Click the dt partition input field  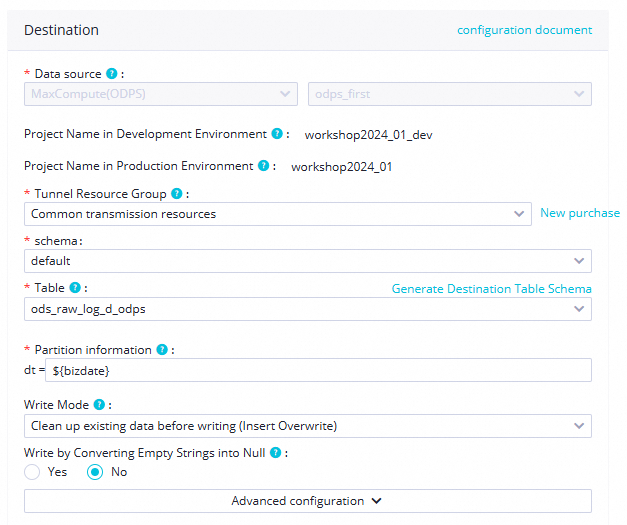click(x=318, y=370)
